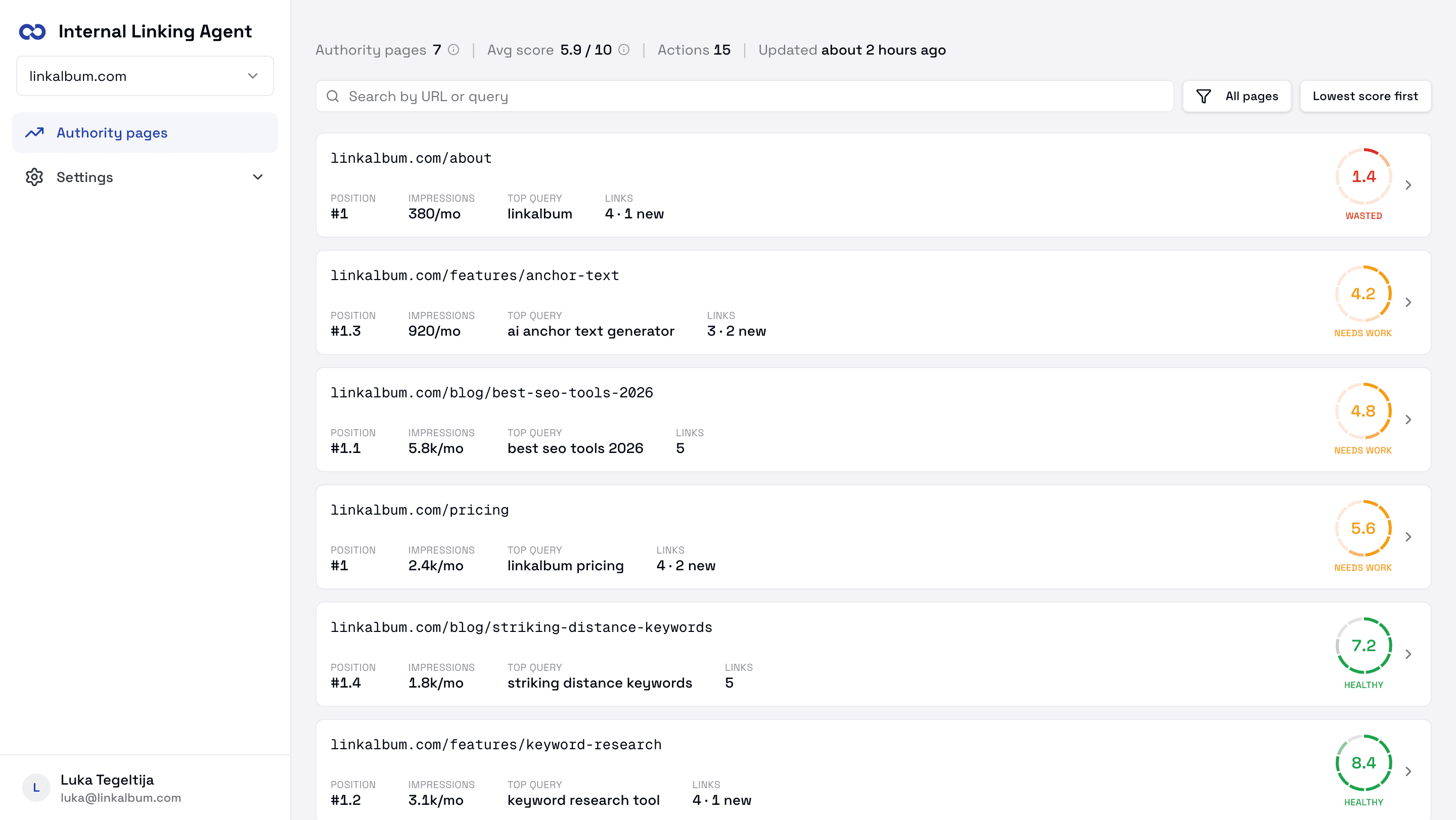
Task: Select Authority pages in sidebar
Action: 145,132
